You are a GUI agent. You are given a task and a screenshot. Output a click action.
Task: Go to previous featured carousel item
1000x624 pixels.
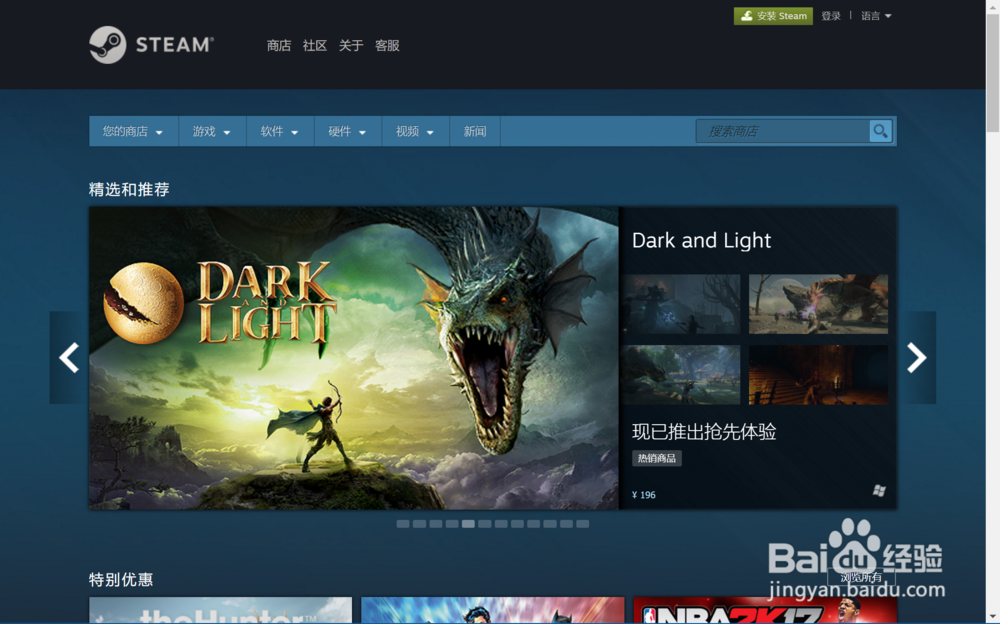[69, 357]
